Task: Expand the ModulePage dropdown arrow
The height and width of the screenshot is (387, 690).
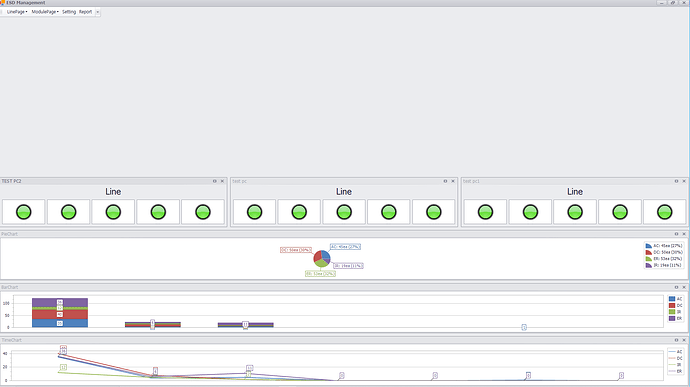Action: pyautogui.click(x=58, y=12)
